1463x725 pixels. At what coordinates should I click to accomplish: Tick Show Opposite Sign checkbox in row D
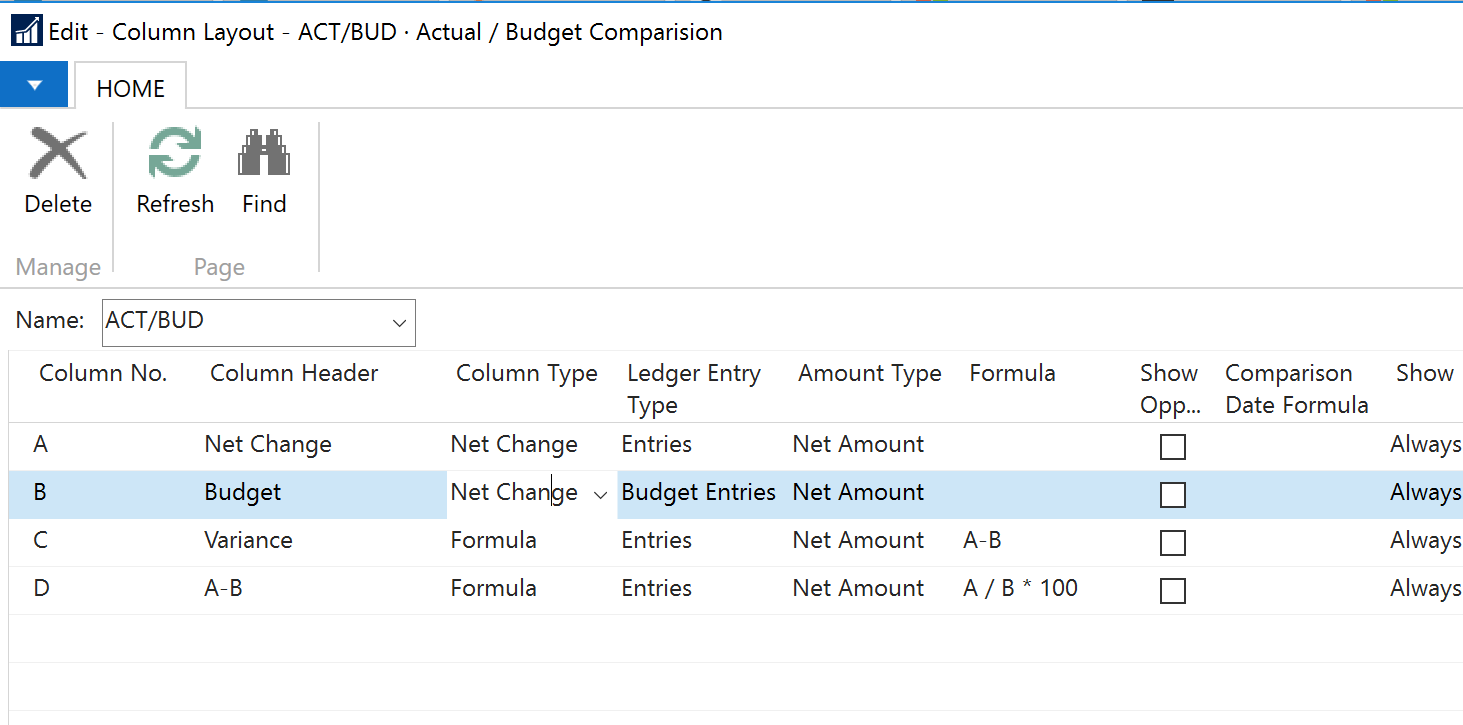tap(1173, 590)
